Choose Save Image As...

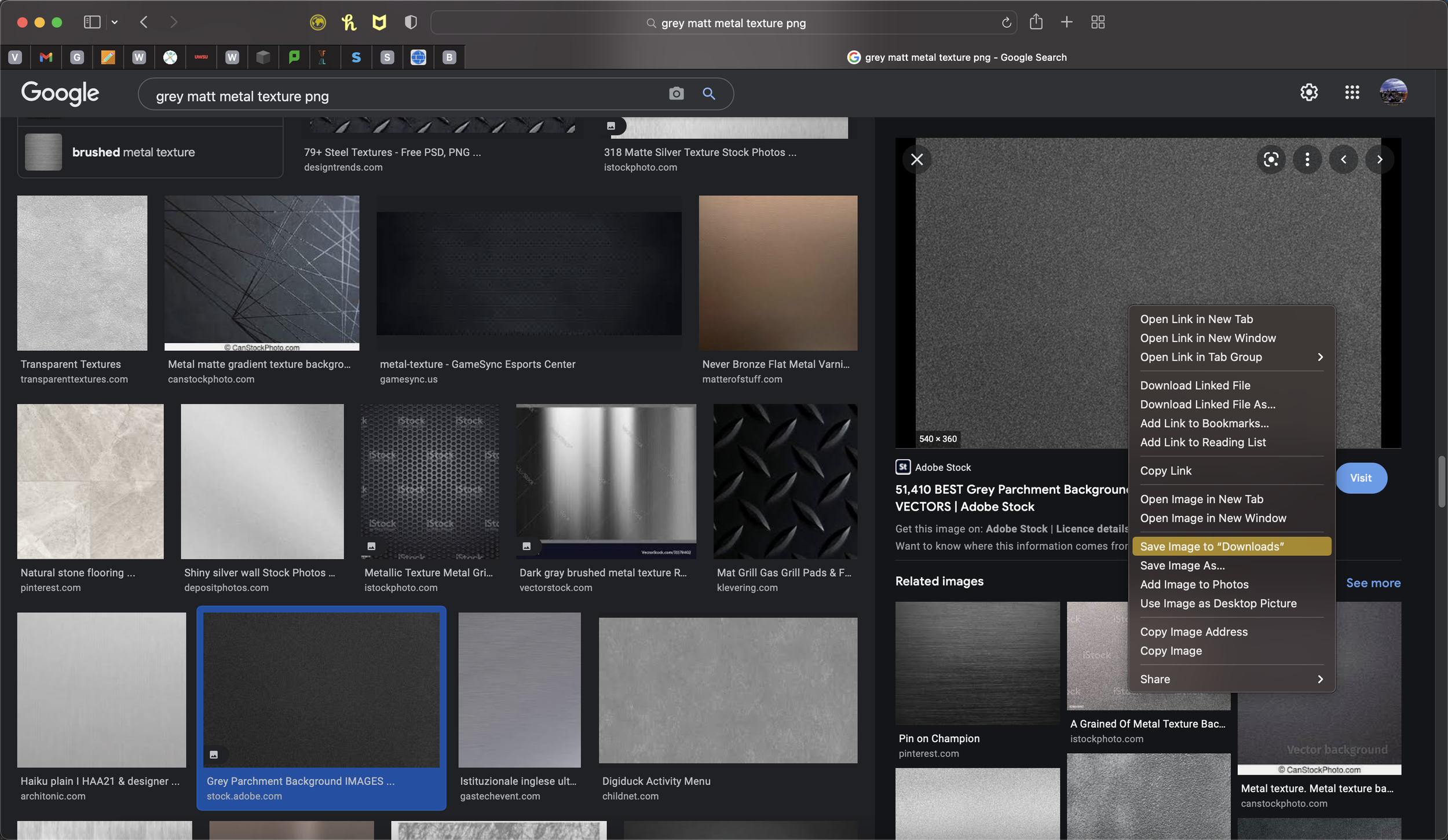(1231, 566)
